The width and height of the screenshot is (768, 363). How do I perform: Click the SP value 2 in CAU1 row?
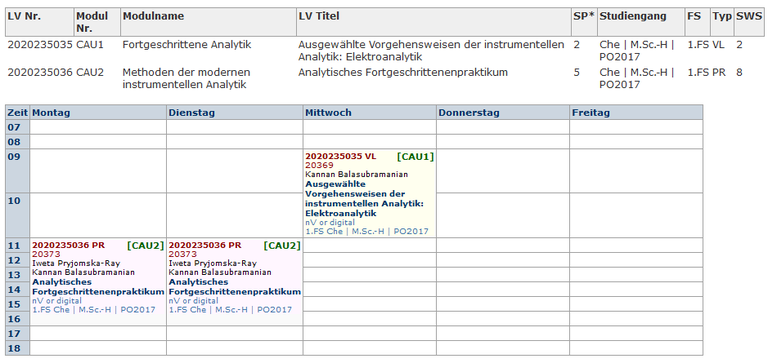pos(576,45)
